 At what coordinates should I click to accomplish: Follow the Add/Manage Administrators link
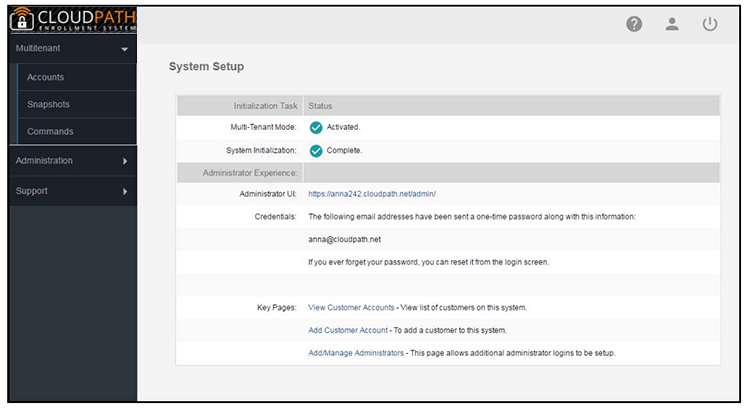(x=356, y=353)
